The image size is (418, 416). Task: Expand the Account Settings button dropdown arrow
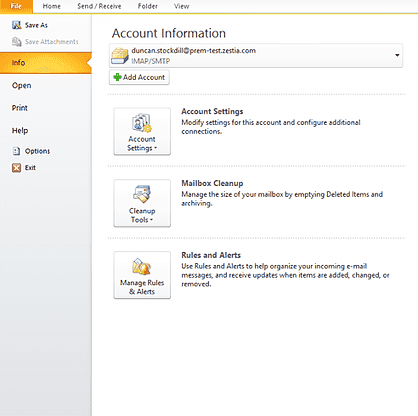[156, 148]
